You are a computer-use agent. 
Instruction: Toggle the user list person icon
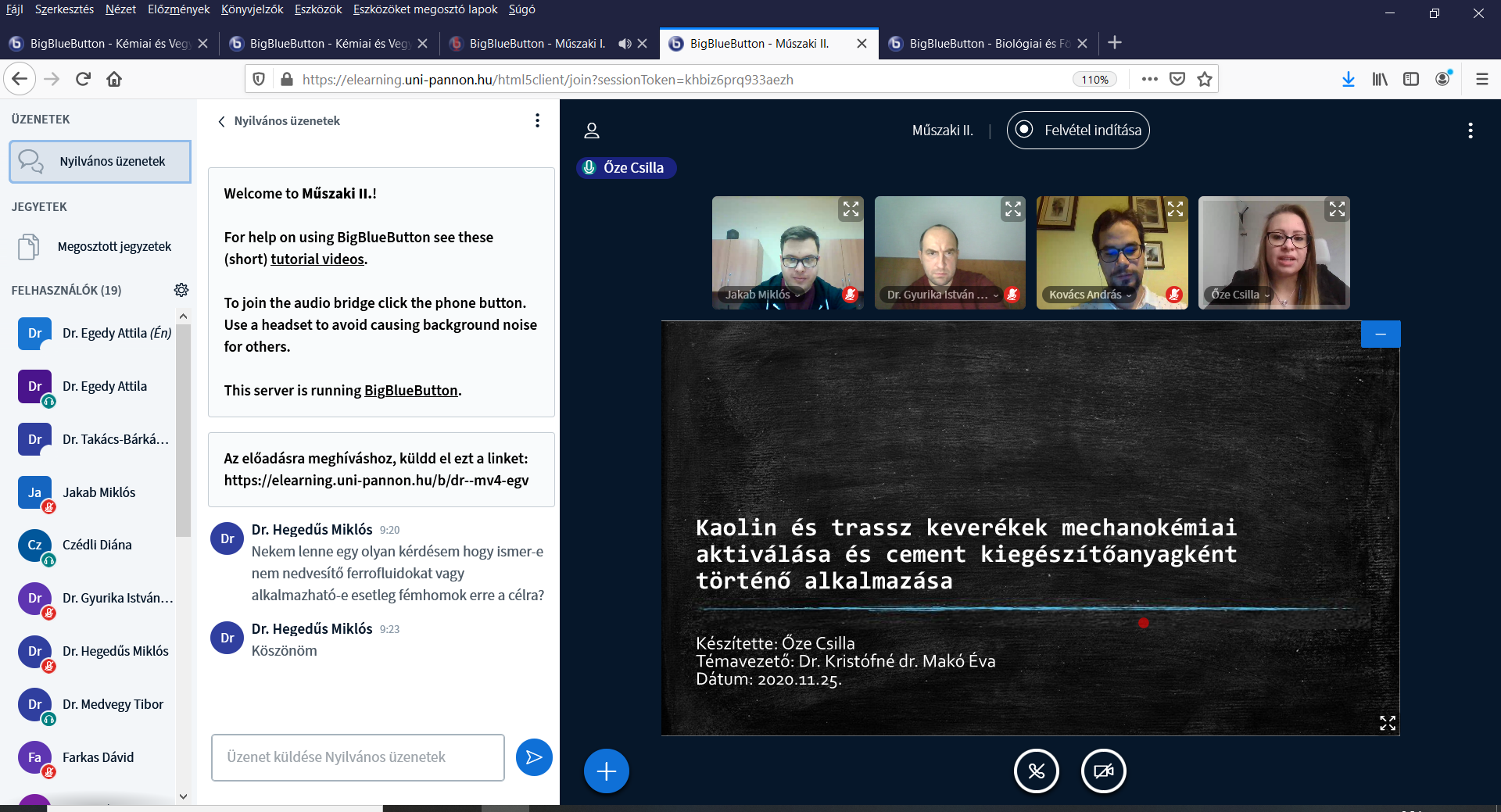(x=592, y=131)
